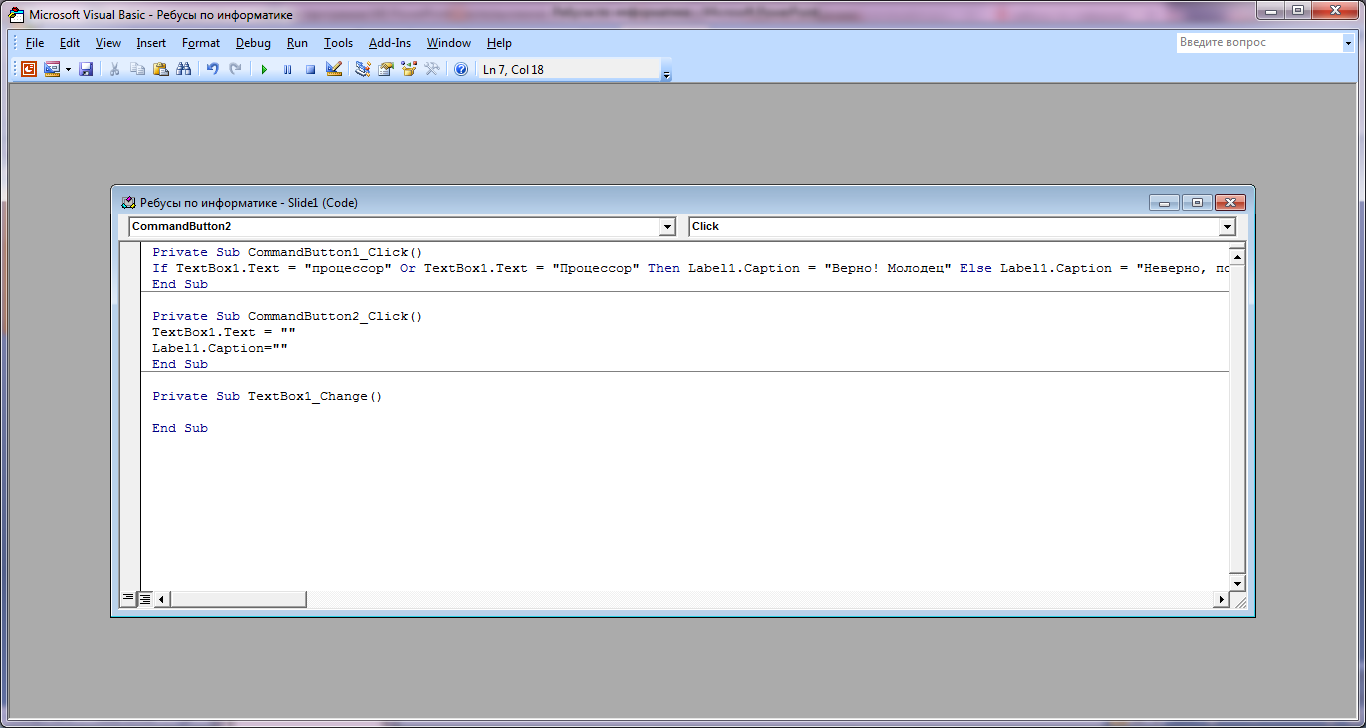The image size is (1366, 728).
Task: Click the line 'Private Sub CommandButton2_Click()'
Action: pos(288,316)
